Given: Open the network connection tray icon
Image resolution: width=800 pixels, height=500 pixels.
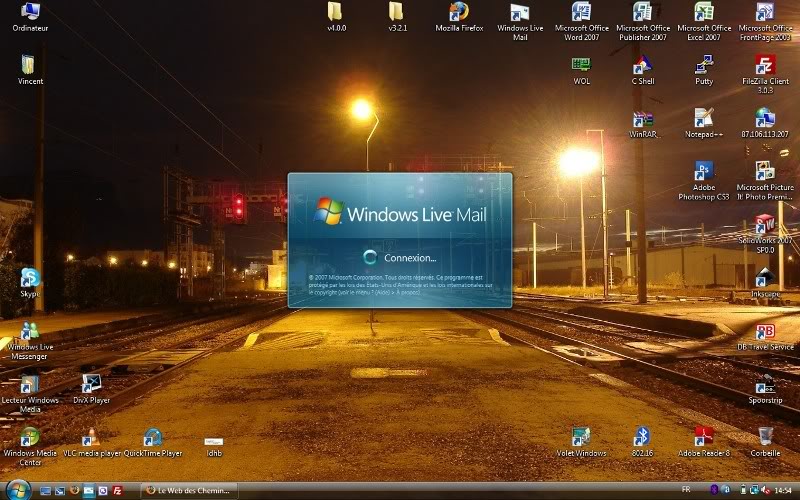Looking at the screenshot, I should point(754,490).
